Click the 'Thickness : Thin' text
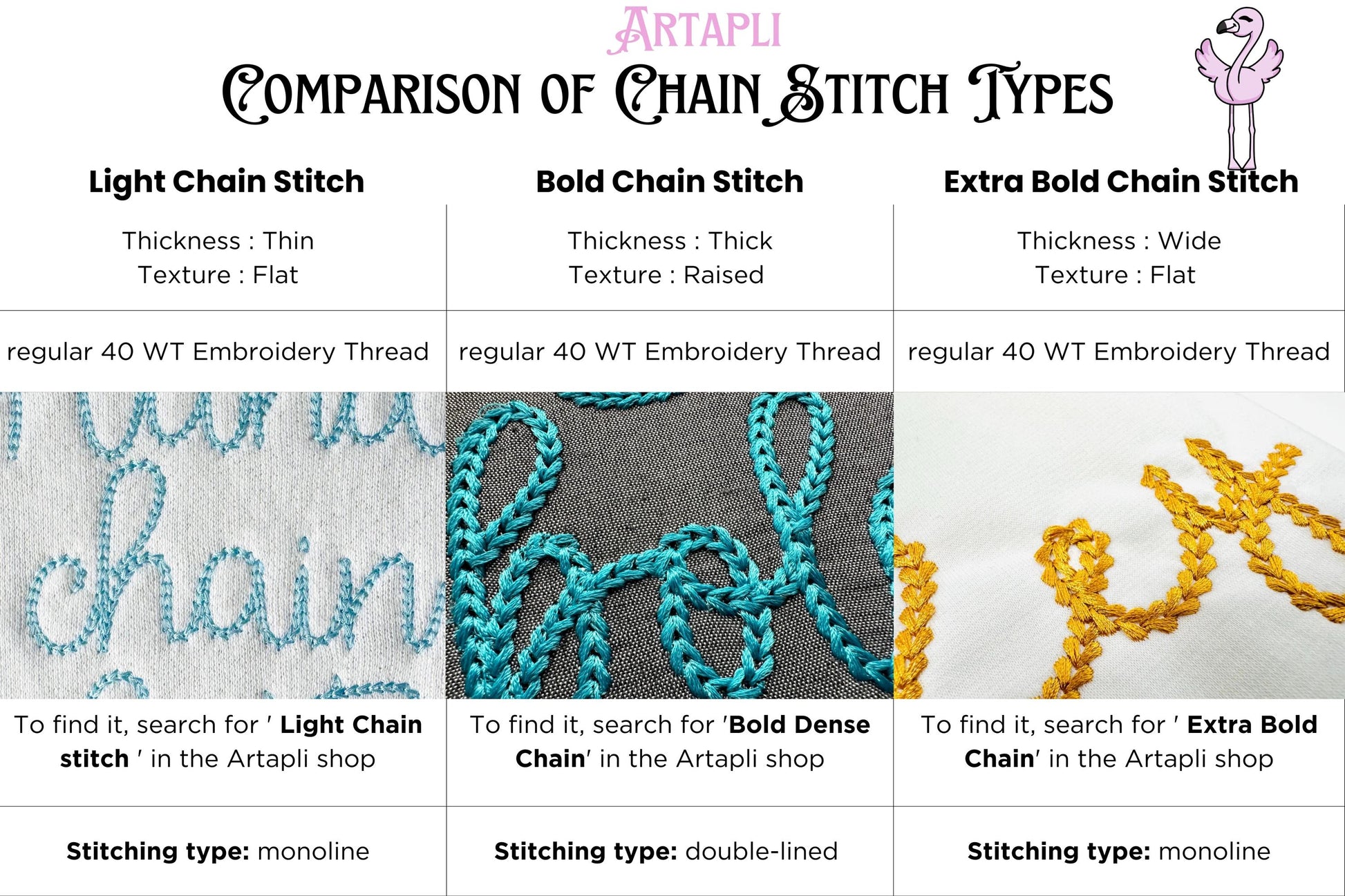The width and height of the screenshot is (1345, 896). pyautogui.click(x=218, y=240)
